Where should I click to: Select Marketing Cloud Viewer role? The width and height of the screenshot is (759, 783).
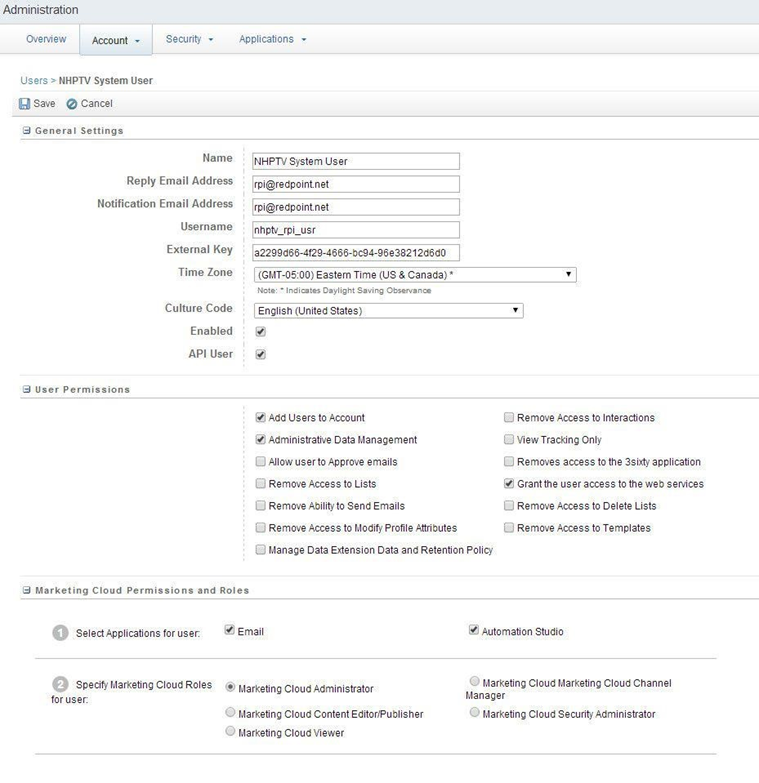pos(231,732)
